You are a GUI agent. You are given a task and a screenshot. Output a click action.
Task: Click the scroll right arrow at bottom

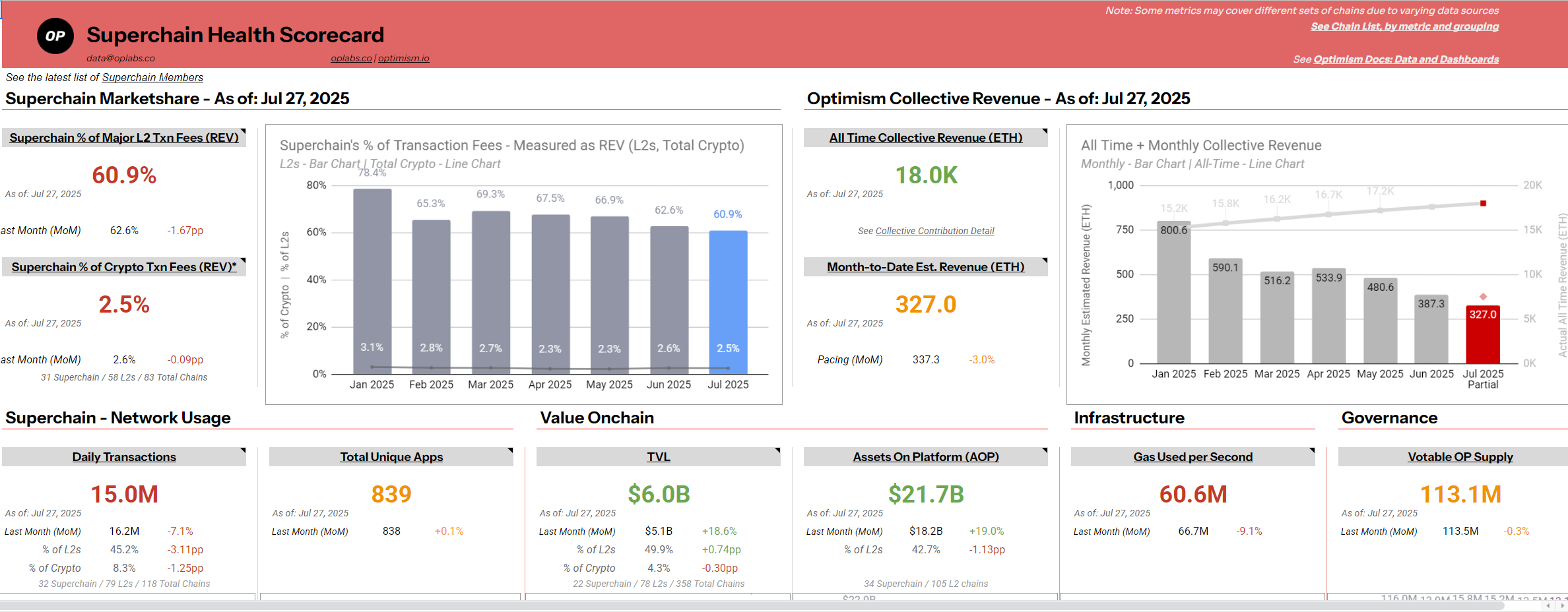(1562, 605)
